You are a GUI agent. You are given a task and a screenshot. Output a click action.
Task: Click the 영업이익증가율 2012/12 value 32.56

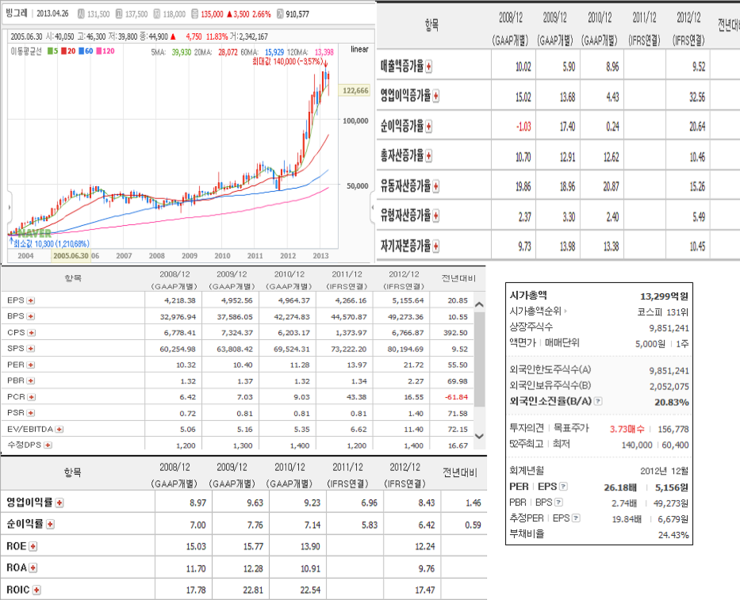tap(697, 97)
